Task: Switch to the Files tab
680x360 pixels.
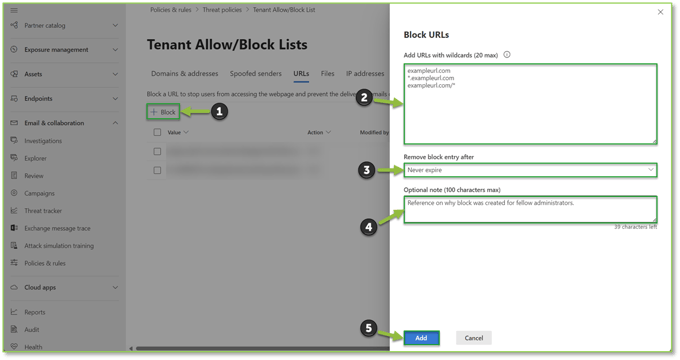Action: click(327, 74)
